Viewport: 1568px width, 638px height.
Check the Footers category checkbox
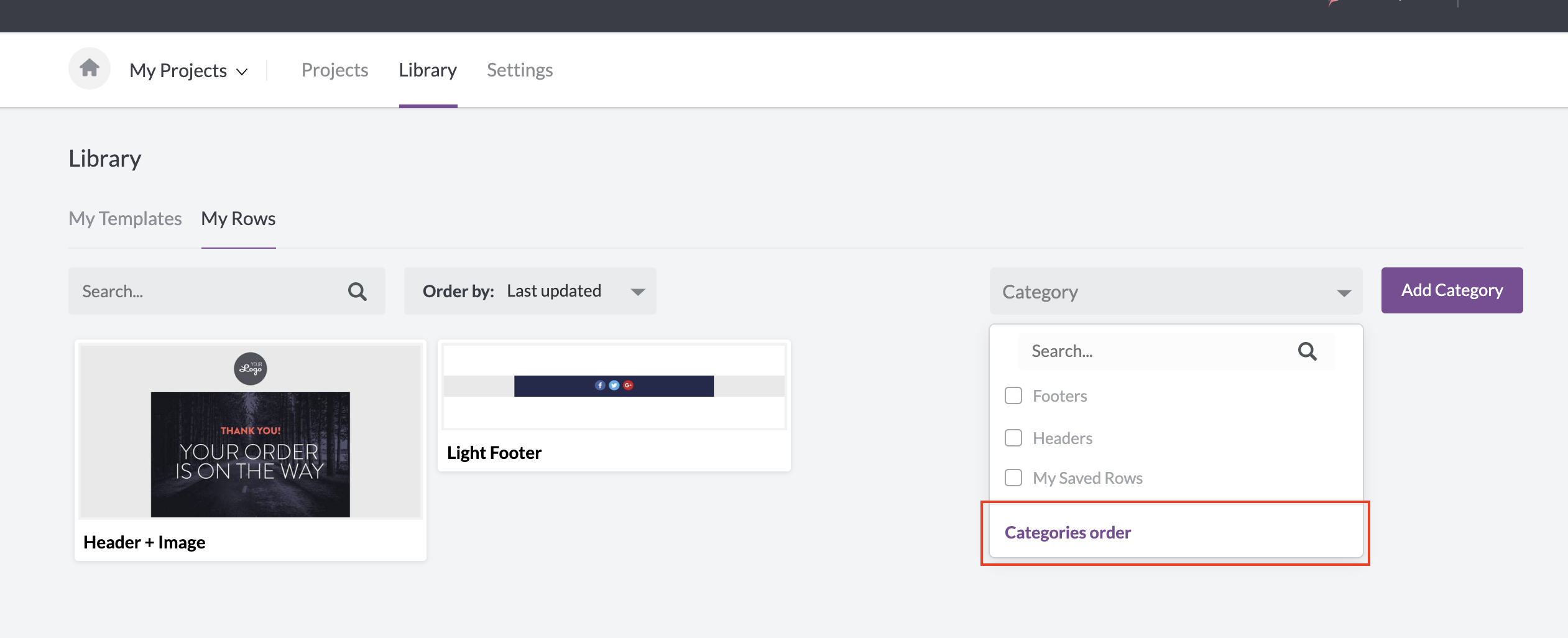coord(1013,395)
